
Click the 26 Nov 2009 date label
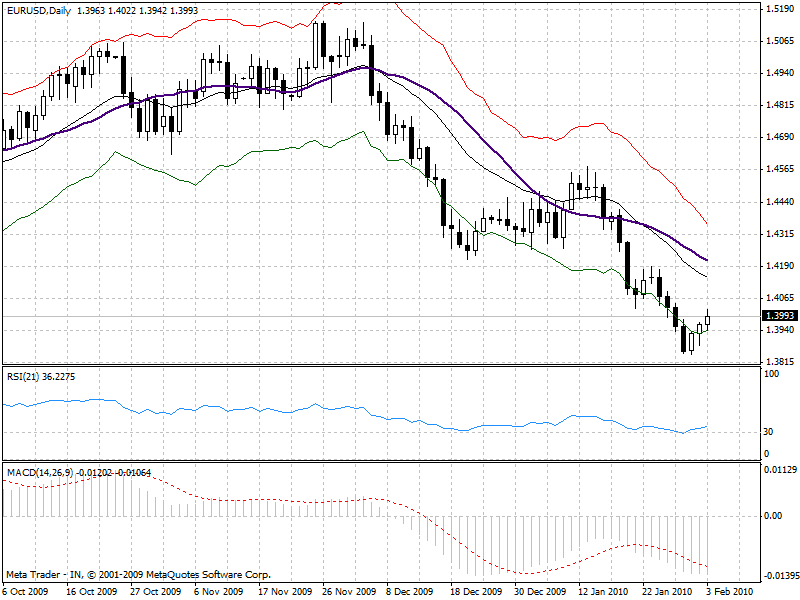351,591
